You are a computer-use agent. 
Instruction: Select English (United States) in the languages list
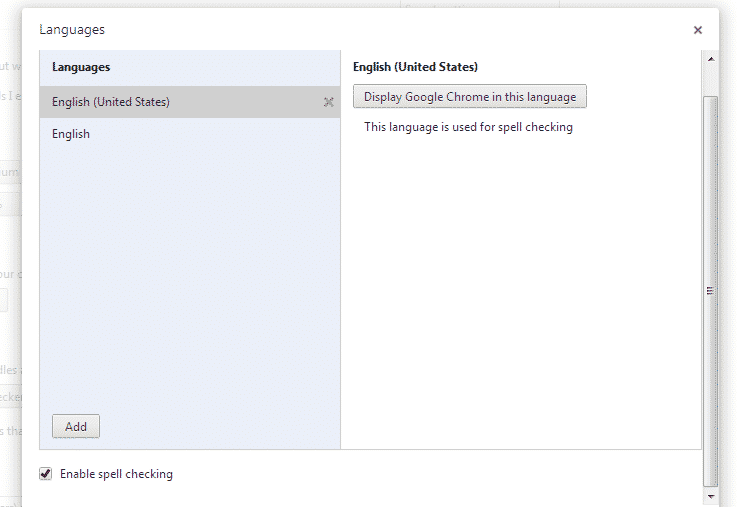(111, 102)
